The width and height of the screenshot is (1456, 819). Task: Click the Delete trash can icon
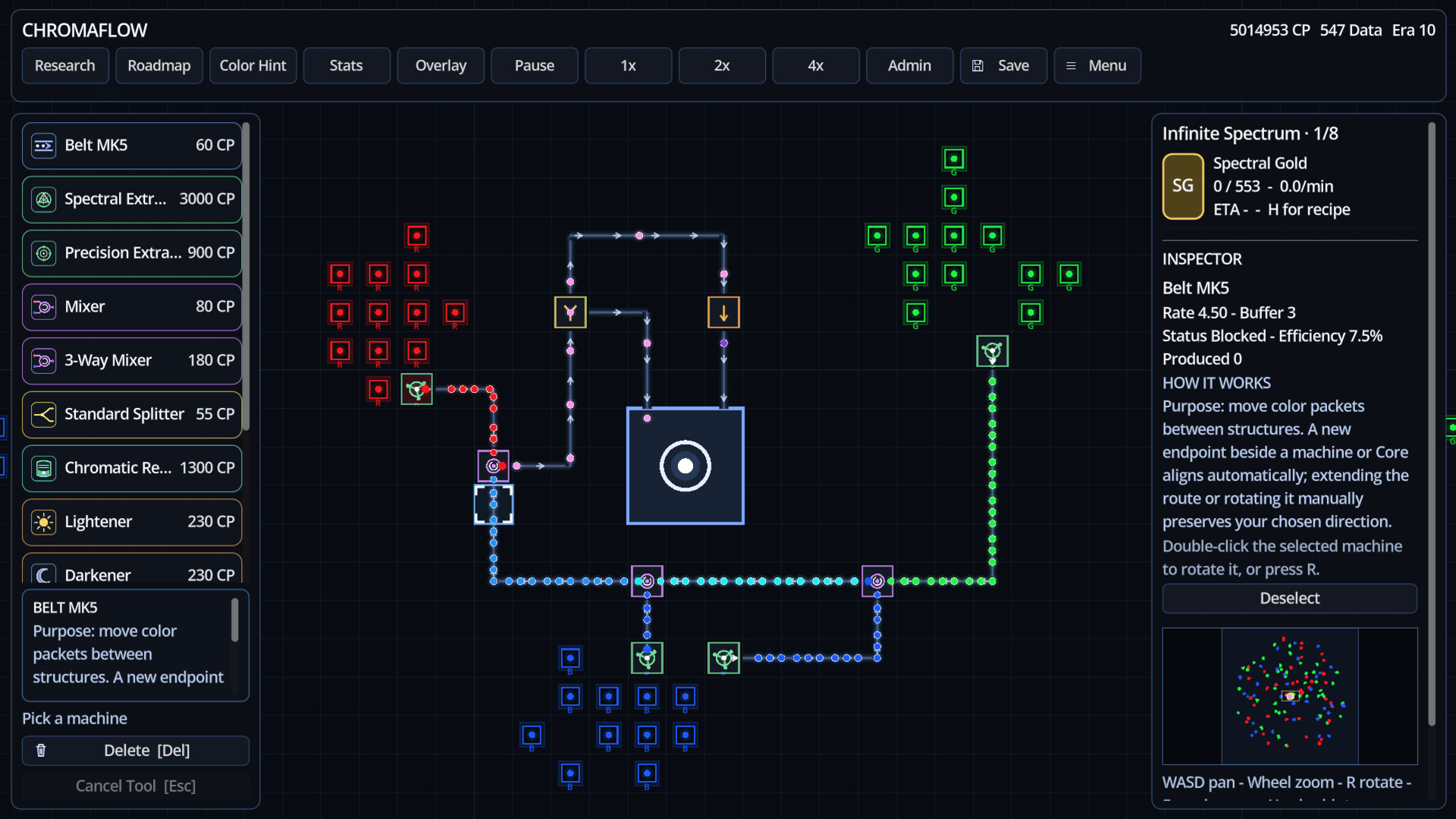[41, 750]
